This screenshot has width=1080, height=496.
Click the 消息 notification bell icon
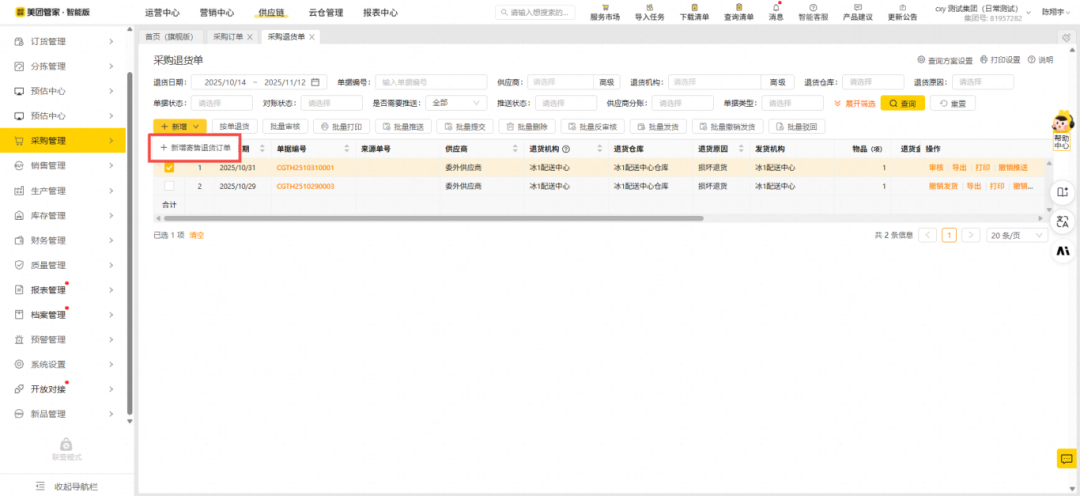(x=776, y=7)
